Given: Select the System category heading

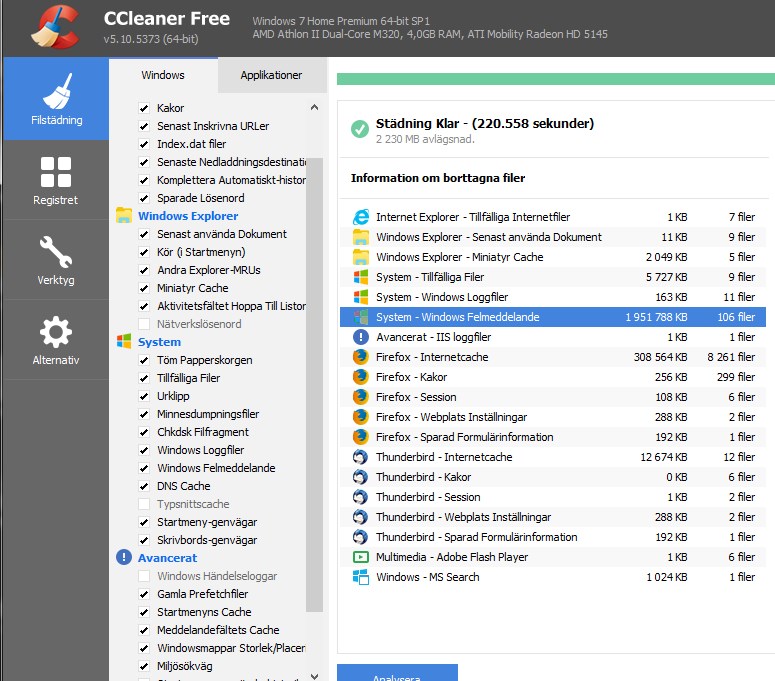Looking at the screenshot, I should point(159,342).
